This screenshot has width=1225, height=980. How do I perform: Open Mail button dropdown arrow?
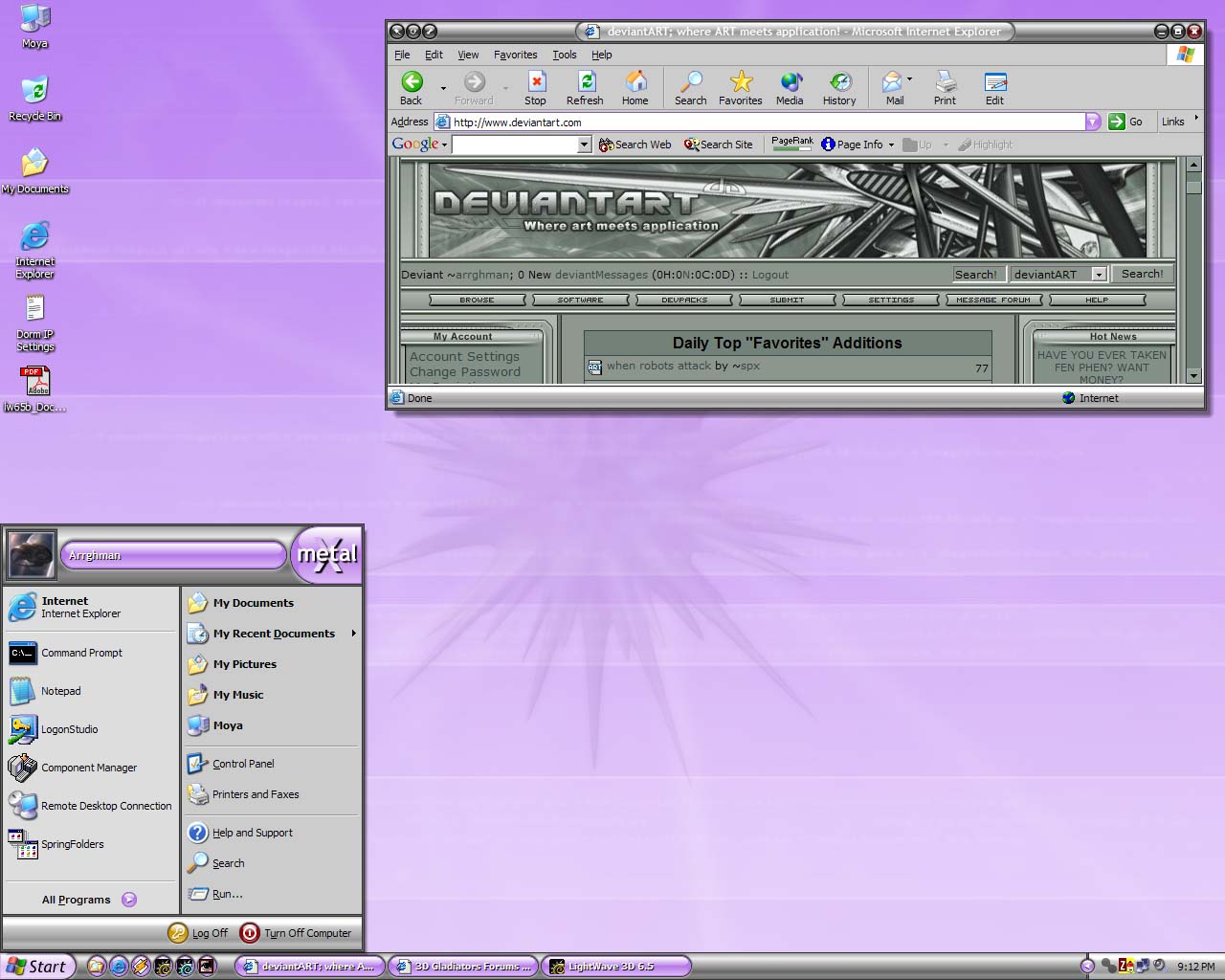point(909,78)
